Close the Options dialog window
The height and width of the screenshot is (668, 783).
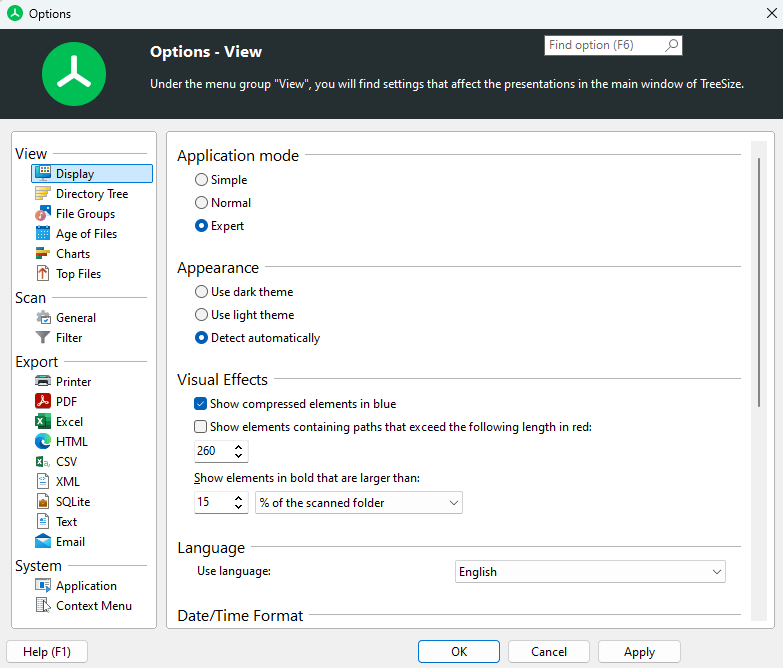click(x=772, y=13)
